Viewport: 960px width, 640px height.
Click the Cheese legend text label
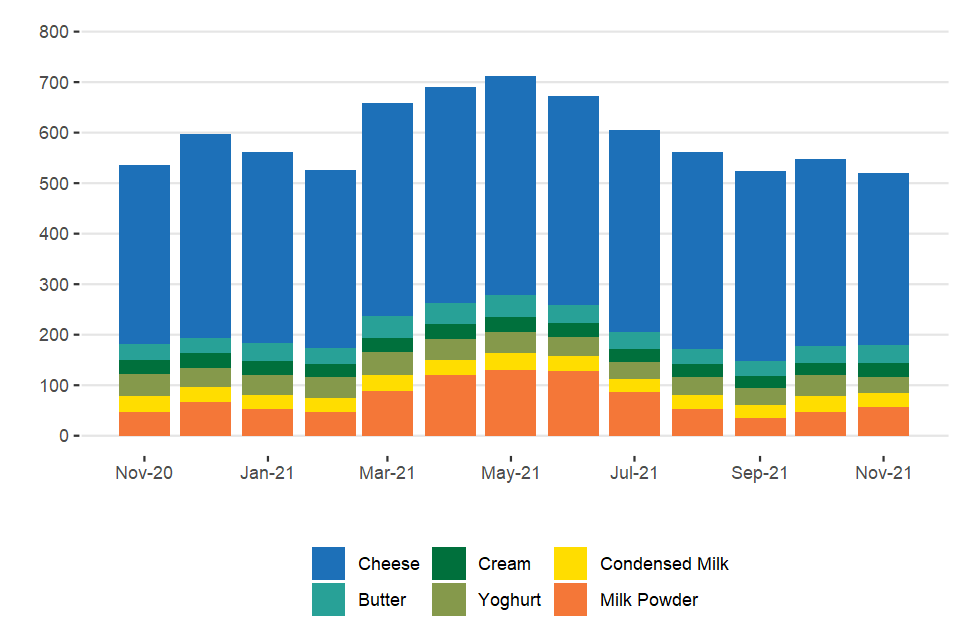click(389, 564)
